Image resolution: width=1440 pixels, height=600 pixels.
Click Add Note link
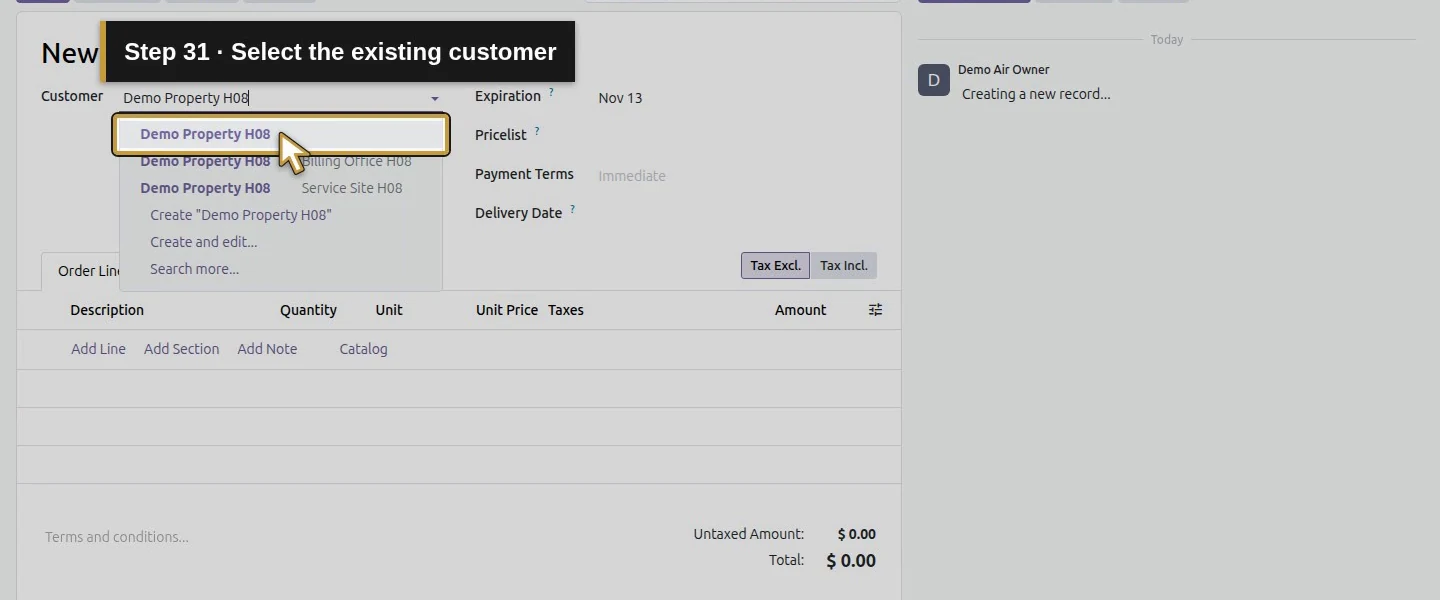pos(267,349)
